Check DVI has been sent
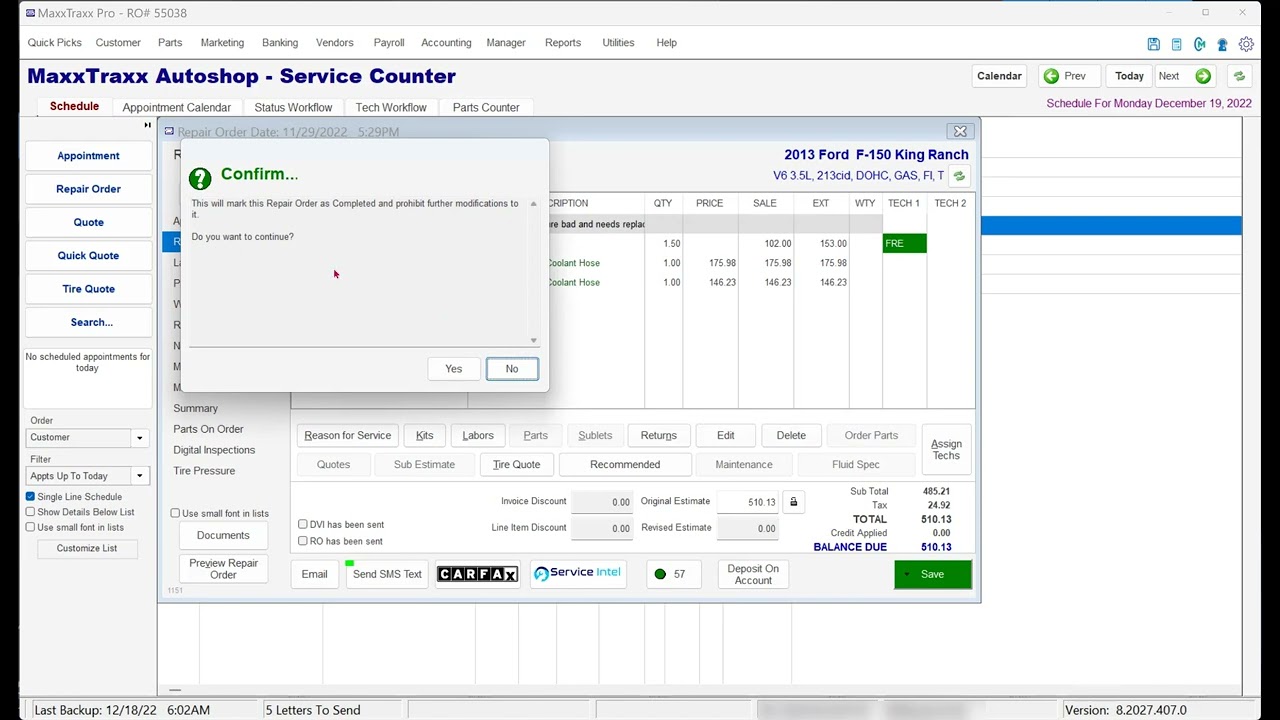Image resolution: width=1280 pixels, height=720 pixels. pyautogui.click(x=303, y=524)
